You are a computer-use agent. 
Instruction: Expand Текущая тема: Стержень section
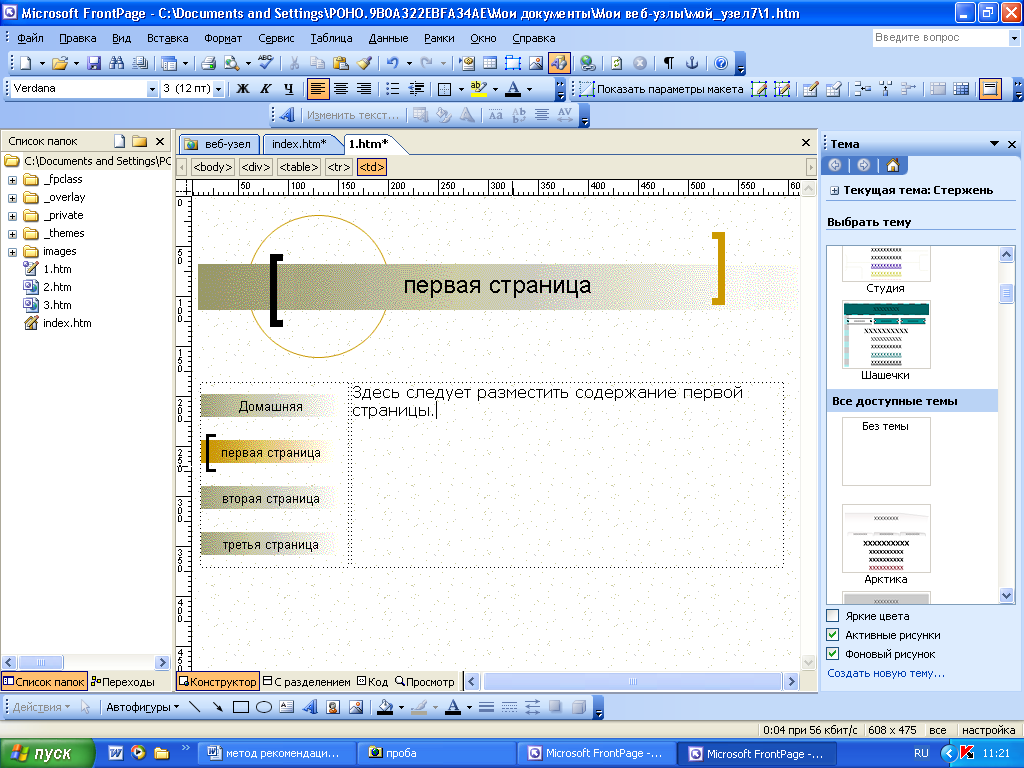pos(835,191)
